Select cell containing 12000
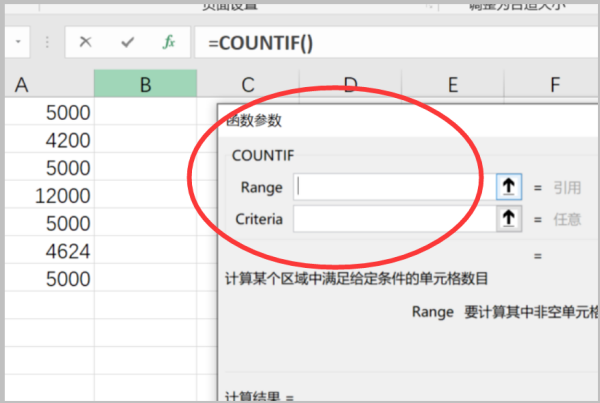 [49, 195]
